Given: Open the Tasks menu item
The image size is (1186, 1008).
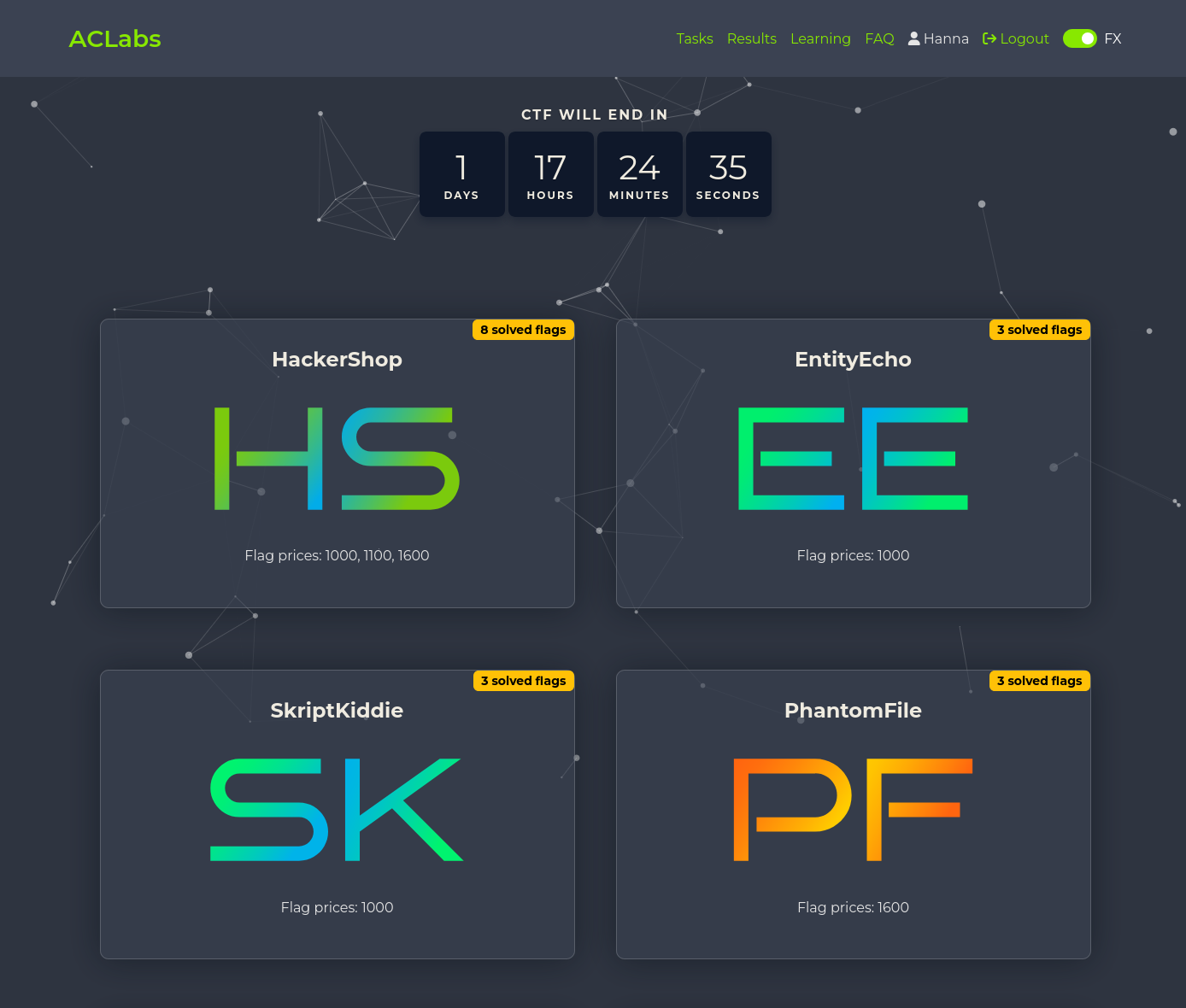Looking at the screenshot, I should click(x=694, y=38).
